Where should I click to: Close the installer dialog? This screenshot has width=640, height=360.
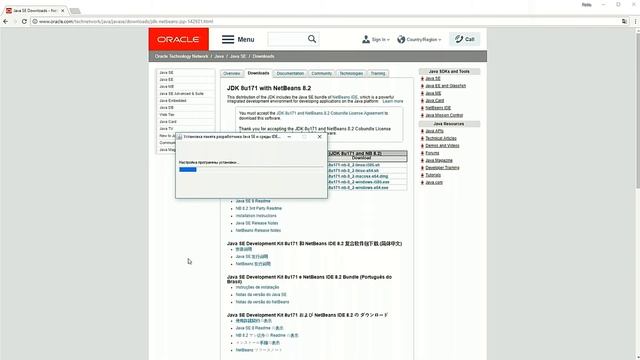(x=320, y=137)
